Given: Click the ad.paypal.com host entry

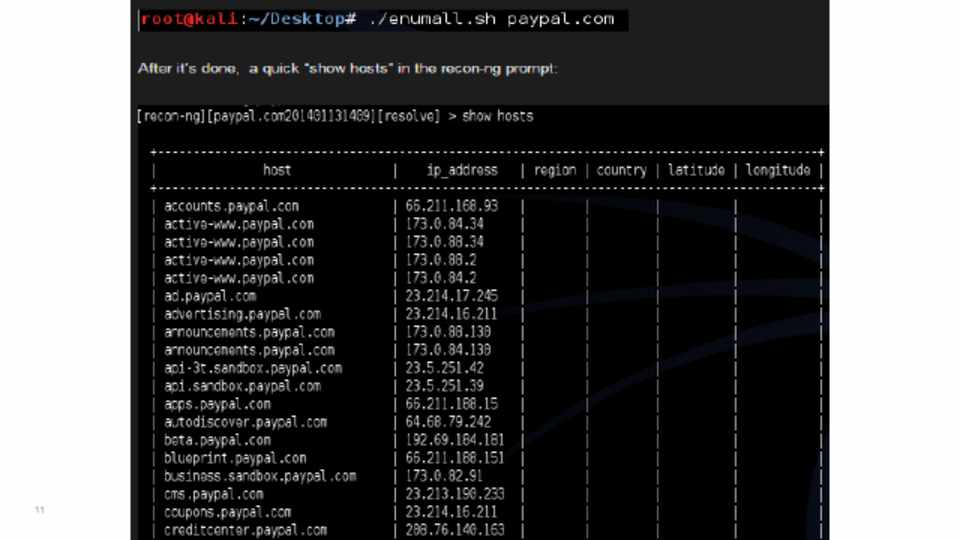Looking at the screenshot, I should [x=210, y=296].
